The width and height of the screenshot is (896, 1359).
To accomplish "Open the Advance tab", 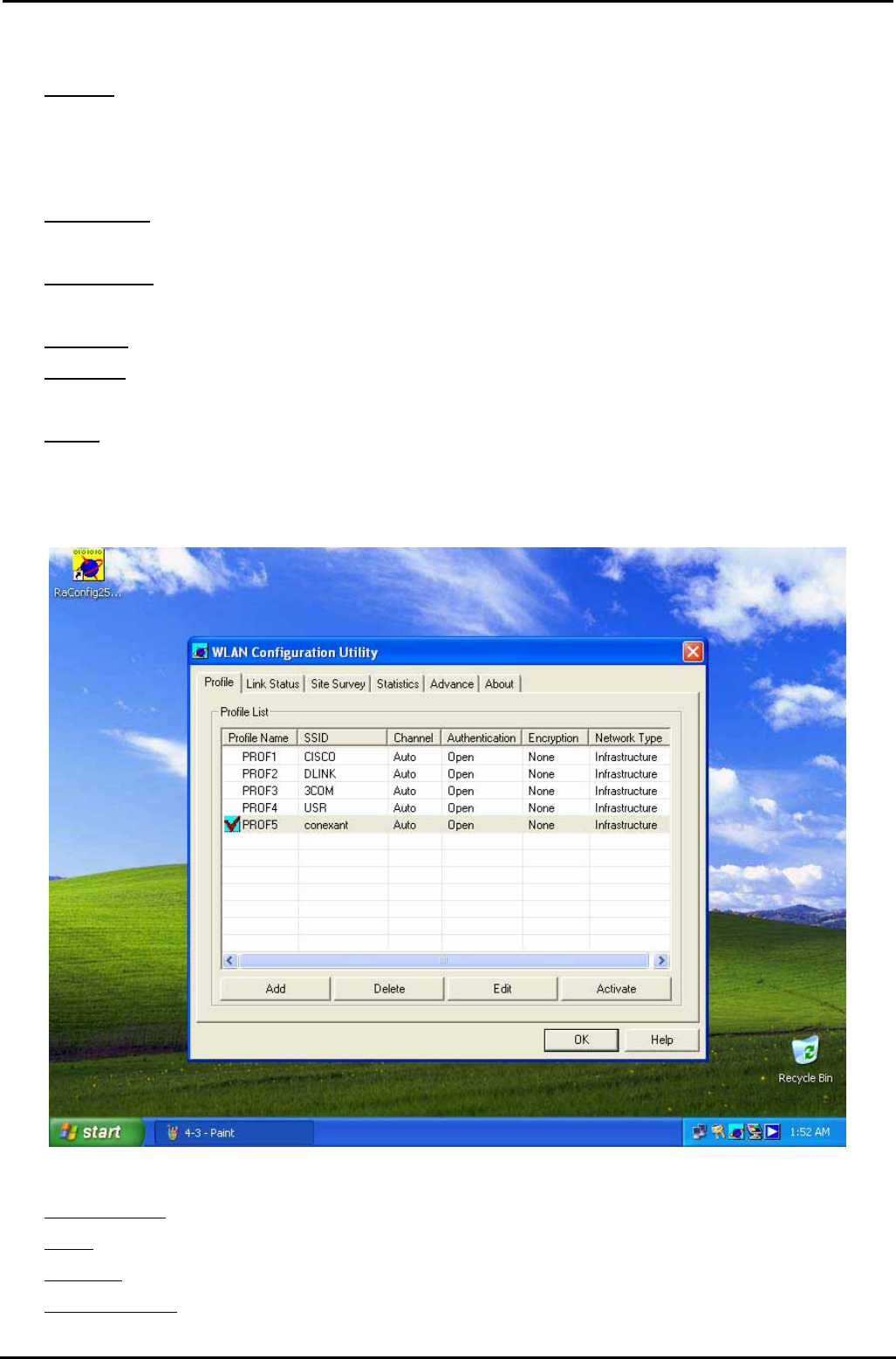I will [x=452, y=683].
